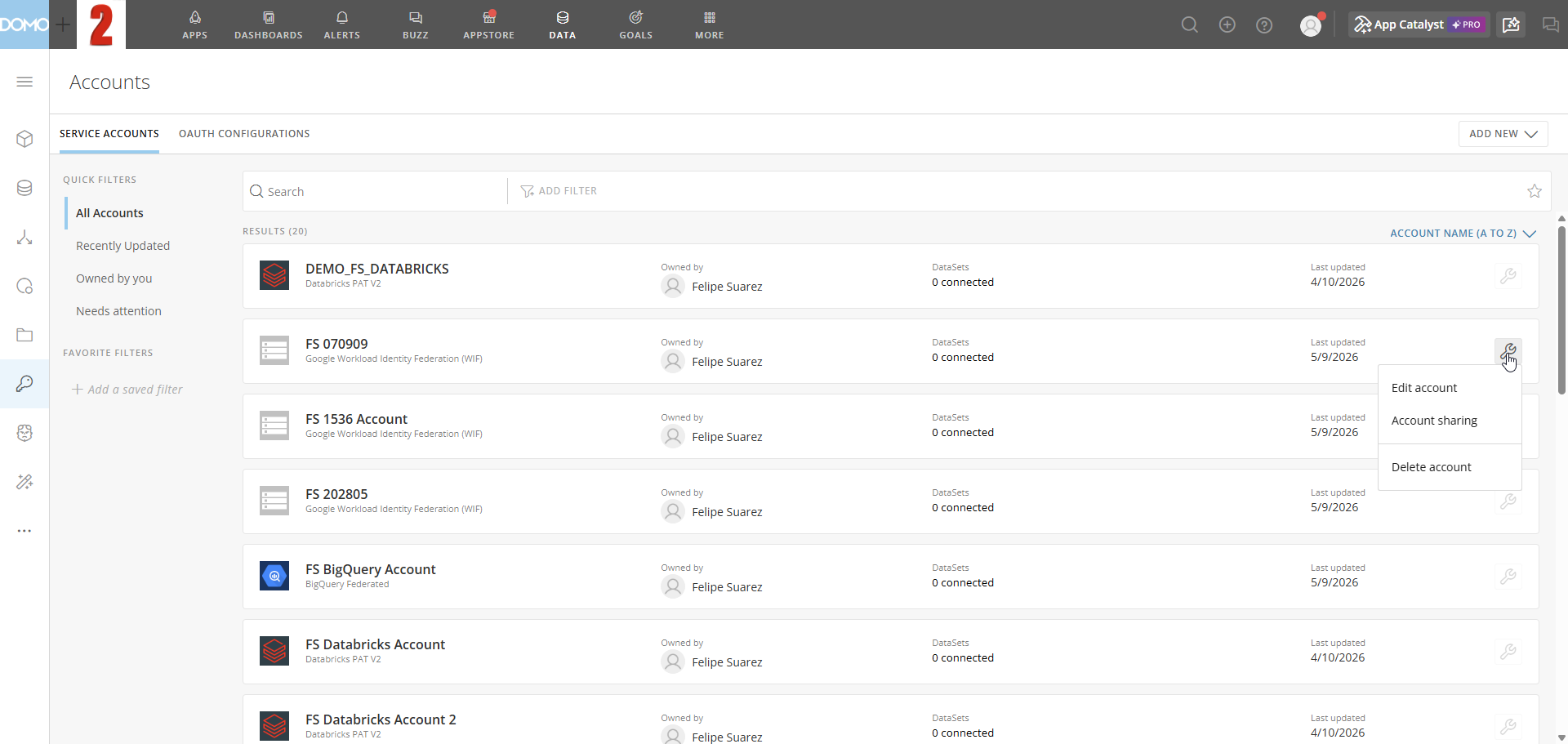The width and height of the screenshot is (1568, 744).
Task: Open the FS 202805 account name
Action: [x=336, y=494]
